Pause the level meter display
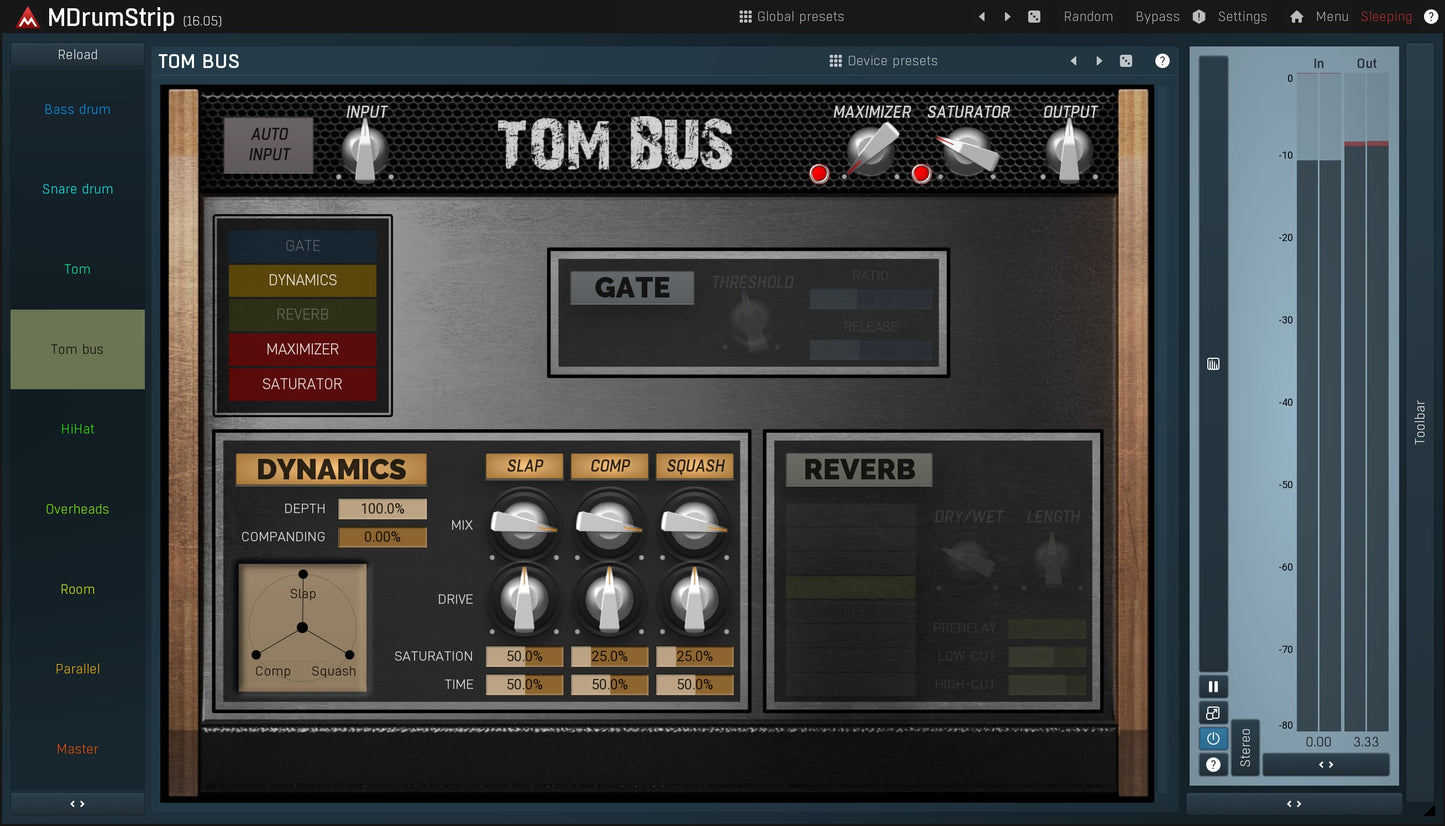The image size is (1445, 826). click(x=1213, y=687)
